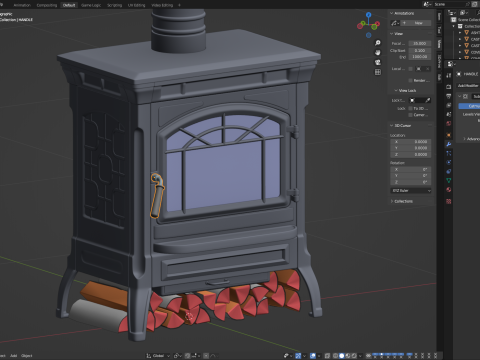Open the Particles properties tab icon
480x360 pixels.
click(449, 153)
